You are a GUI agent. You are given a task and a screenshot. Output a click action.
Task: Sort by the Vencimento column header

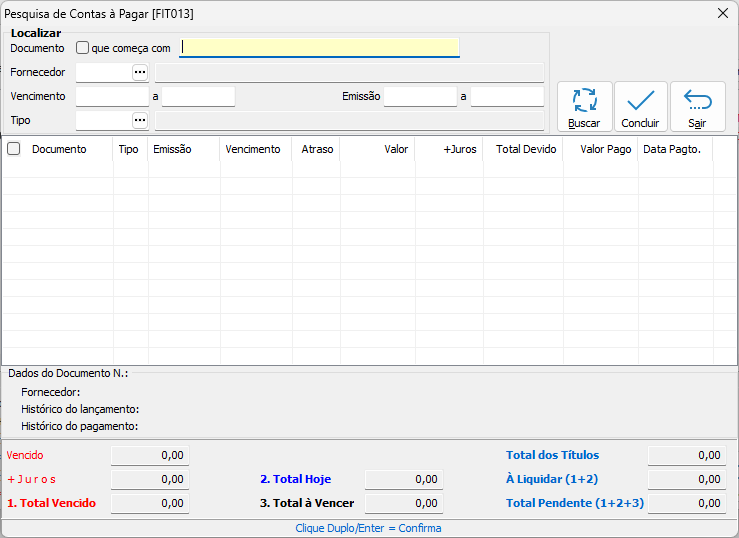click(x=253, y=149)
